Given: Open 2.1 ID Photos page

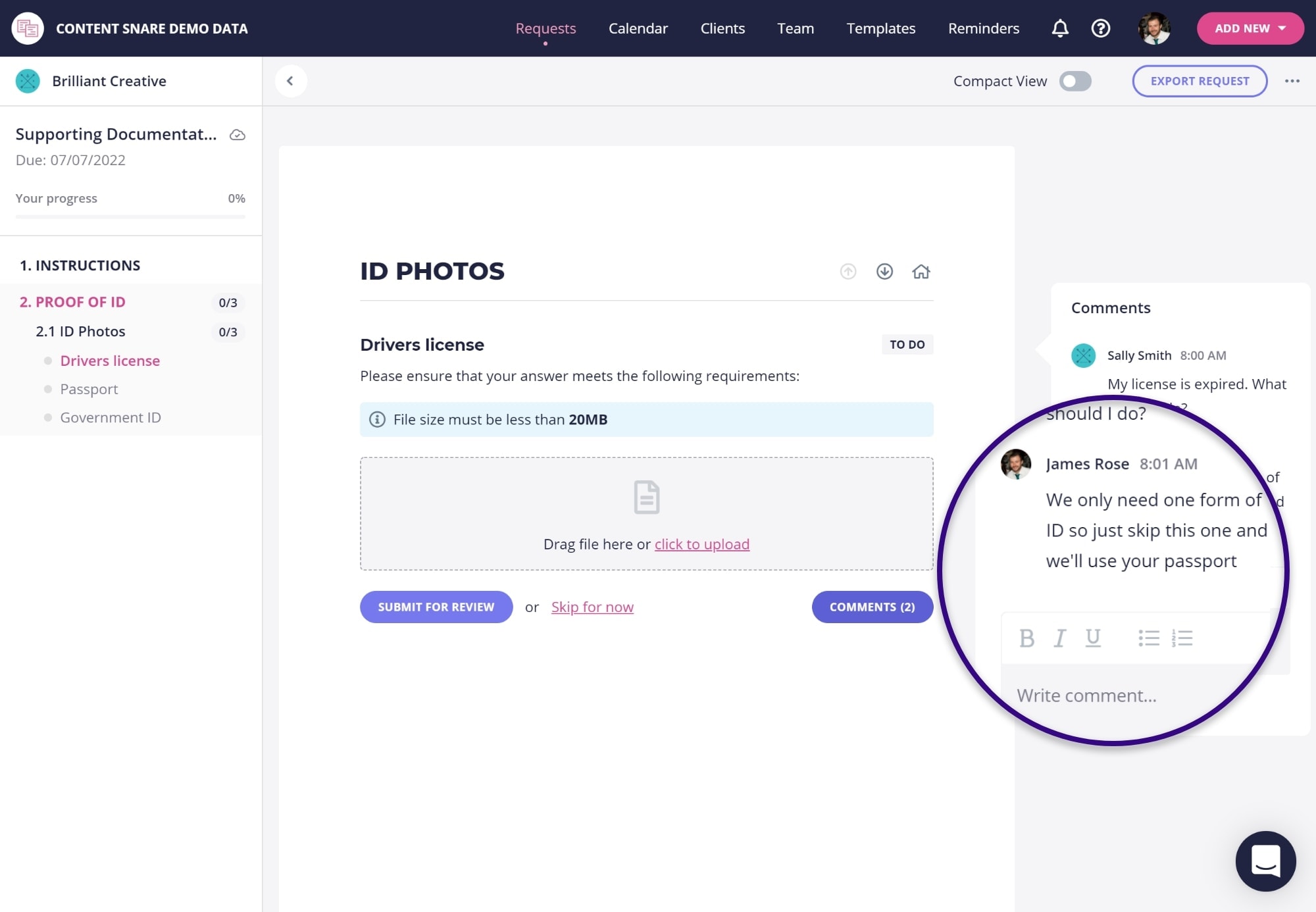Looking at the screenshot, I should (80, 331).
